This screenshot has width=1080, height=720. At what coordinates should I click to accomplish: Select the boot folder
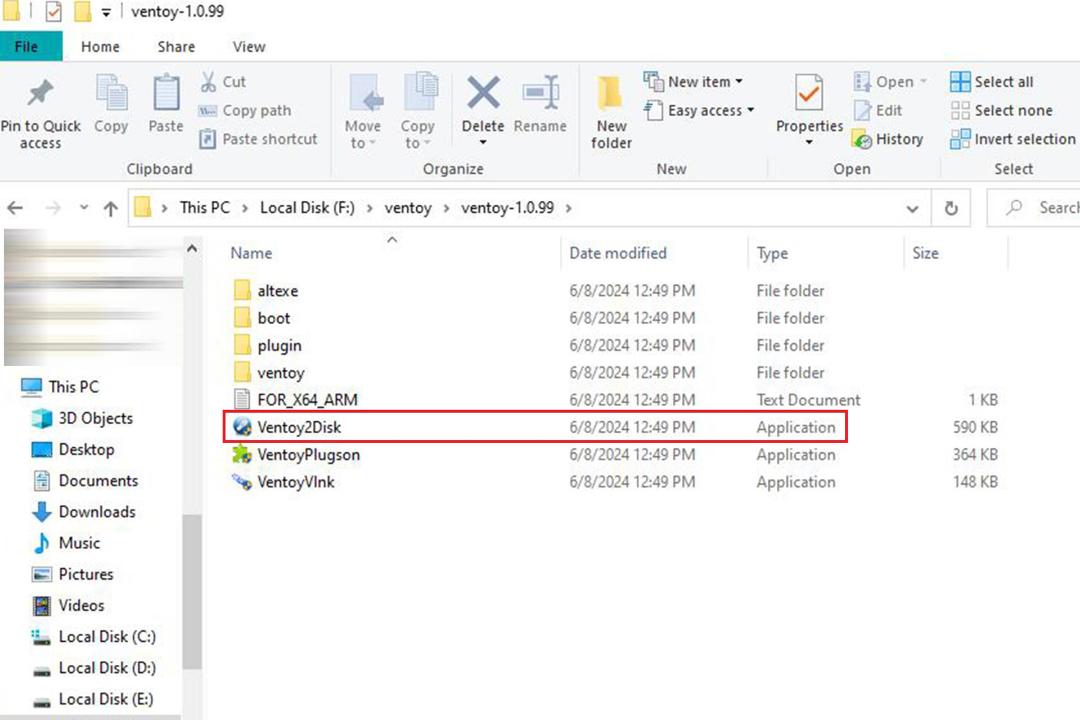[x=274, y=318]
